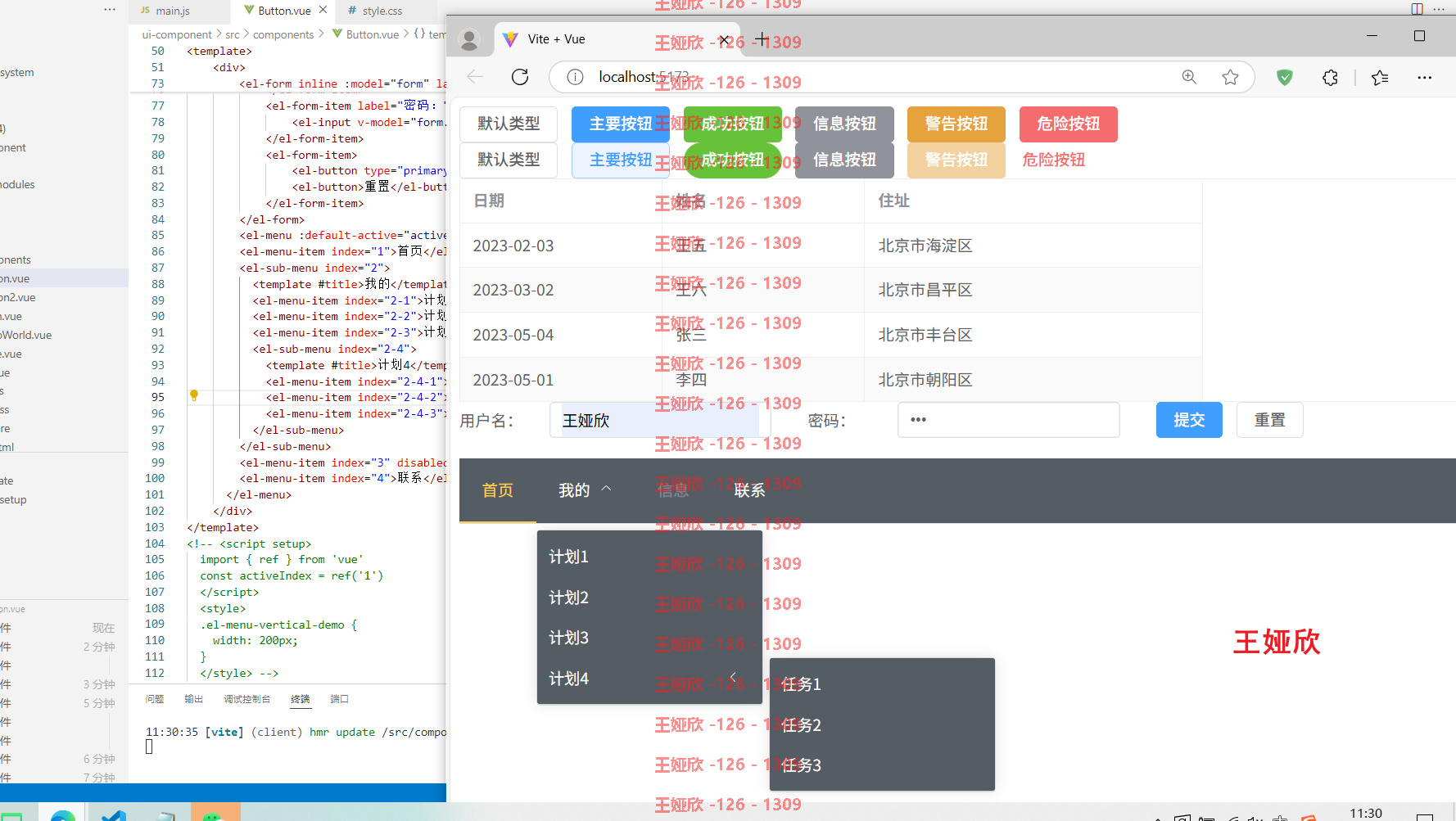This screenshot has height=821, width=1456.
Task: View site information icon in address bar
Action: click(x=576, y=77)
